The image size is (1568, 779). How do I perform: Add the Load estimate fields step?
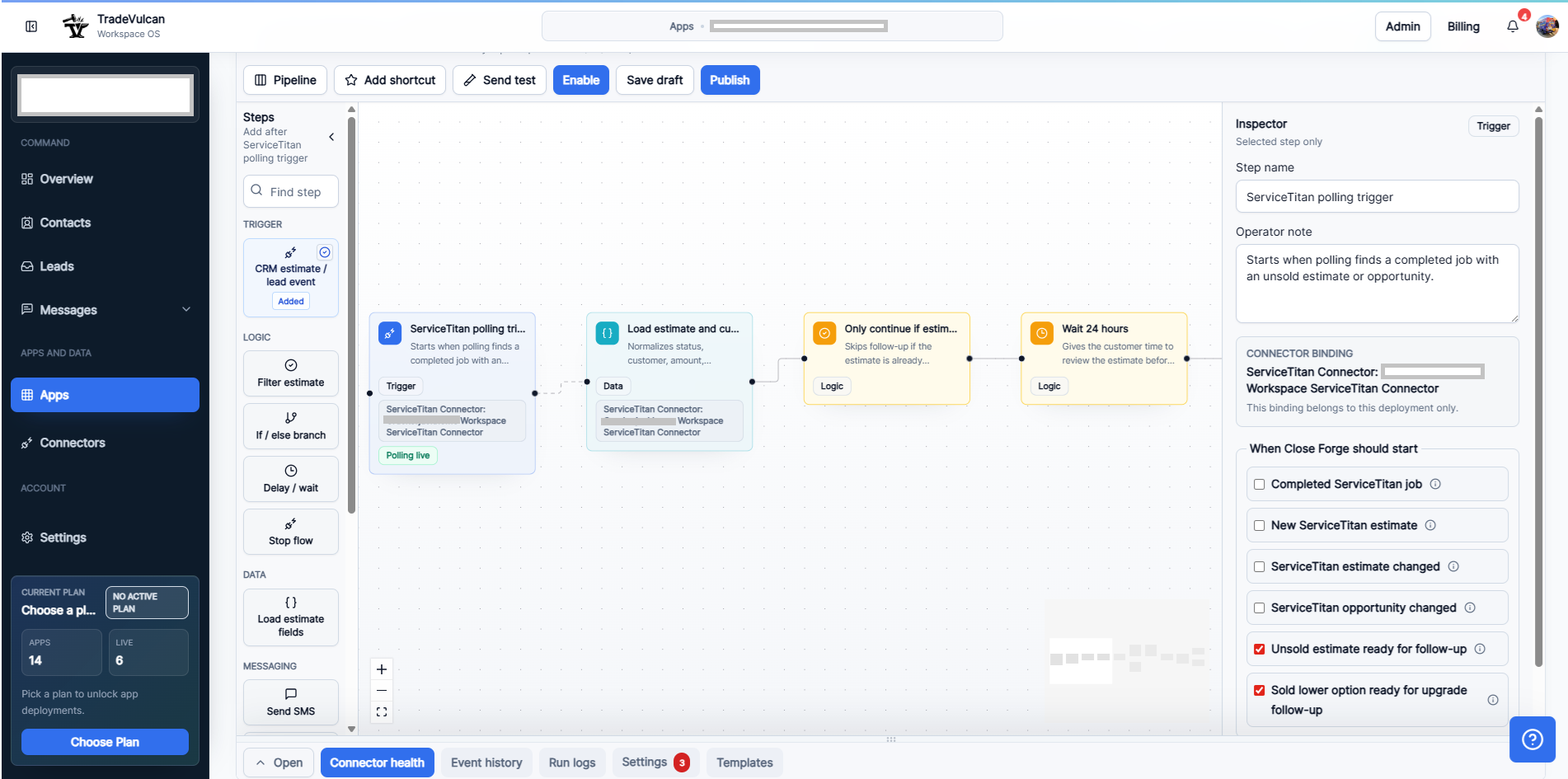tap(291, 617)
